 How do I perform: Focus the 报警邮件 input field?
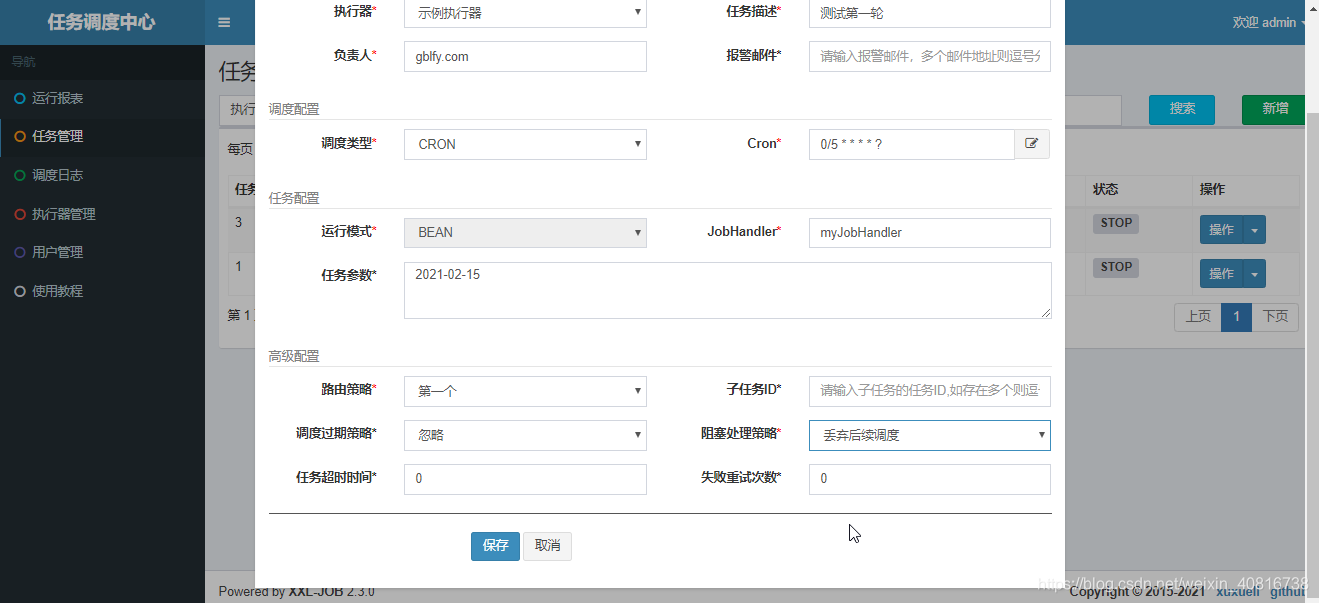[929, 57]
